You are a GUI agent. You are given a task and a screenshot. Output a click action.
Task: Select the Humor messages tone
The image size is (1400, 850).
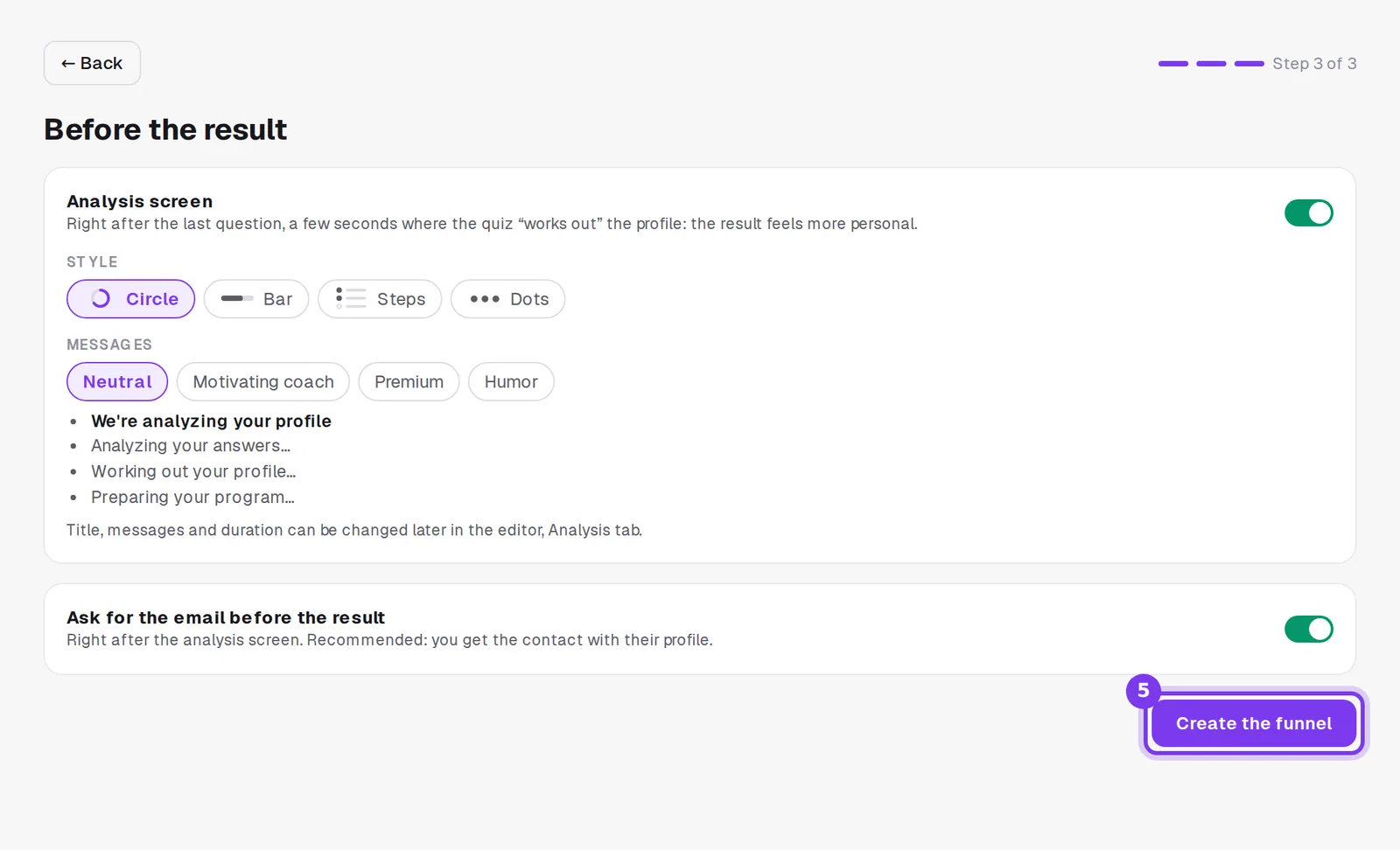point(511,382)
